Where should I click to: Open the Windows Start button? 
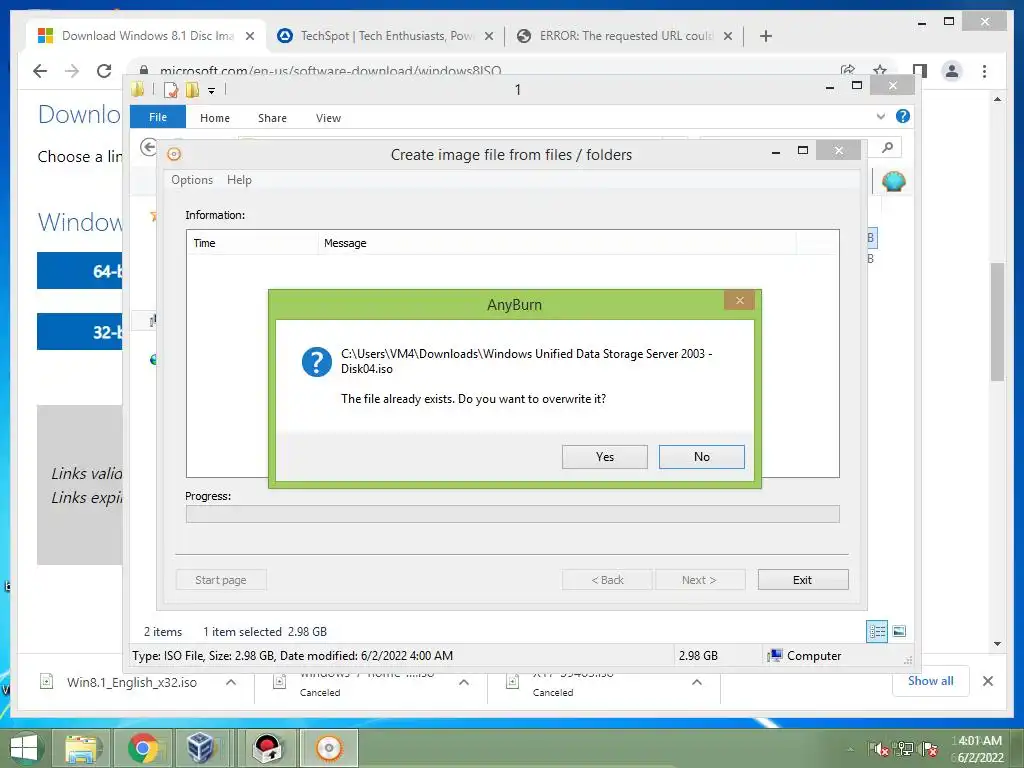tap(24, 748)
